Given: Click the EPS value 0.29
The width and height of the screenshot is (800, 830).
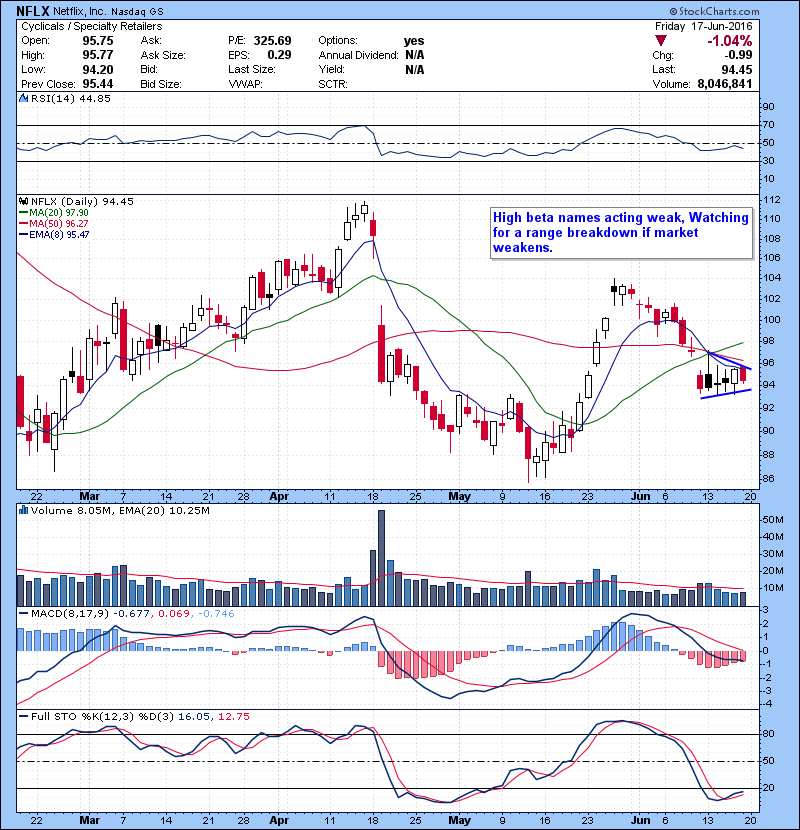Looking at the screenshot, I should 279,55.
